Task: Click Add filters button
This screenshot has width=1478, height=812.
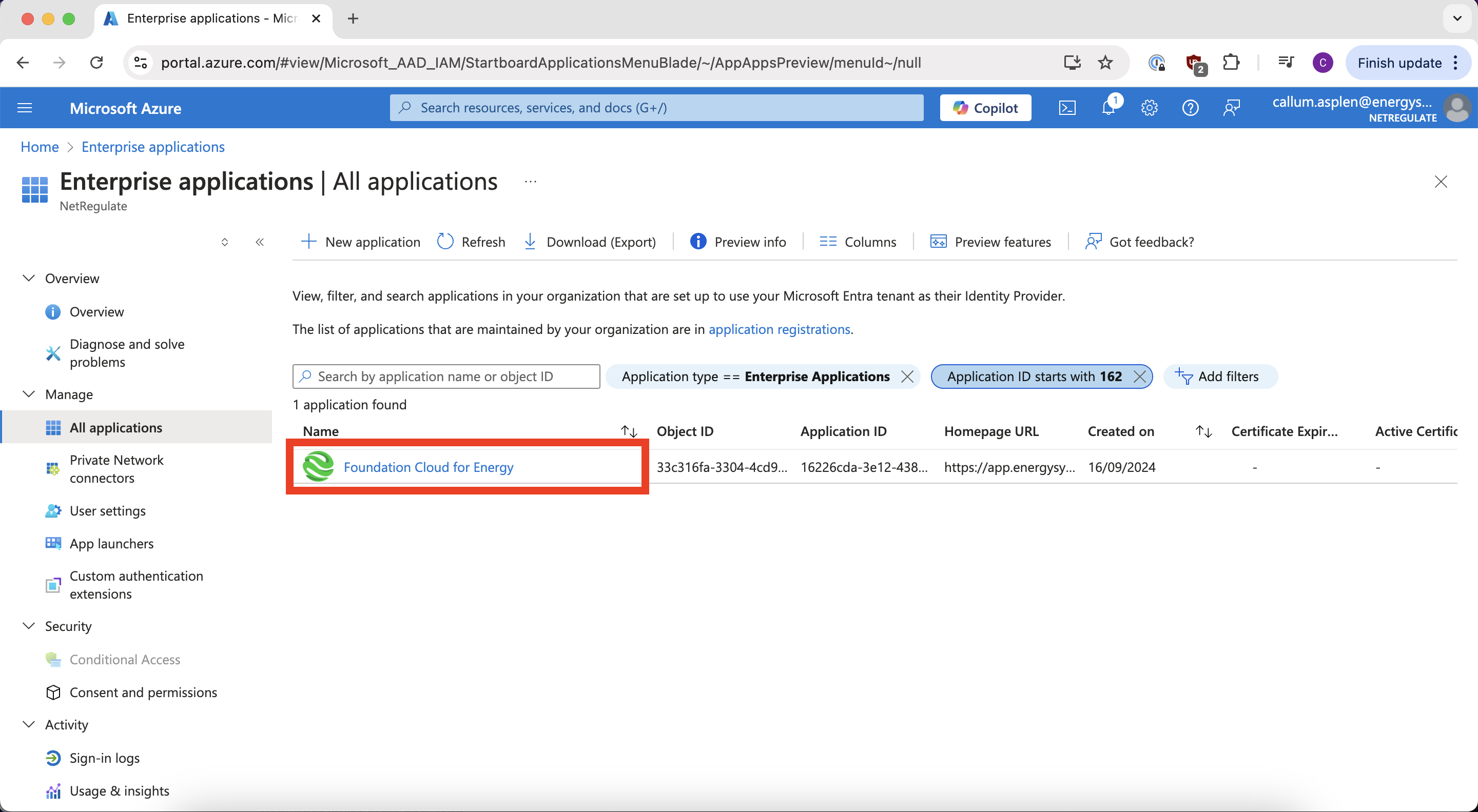Action: (x=1217, y=376)
